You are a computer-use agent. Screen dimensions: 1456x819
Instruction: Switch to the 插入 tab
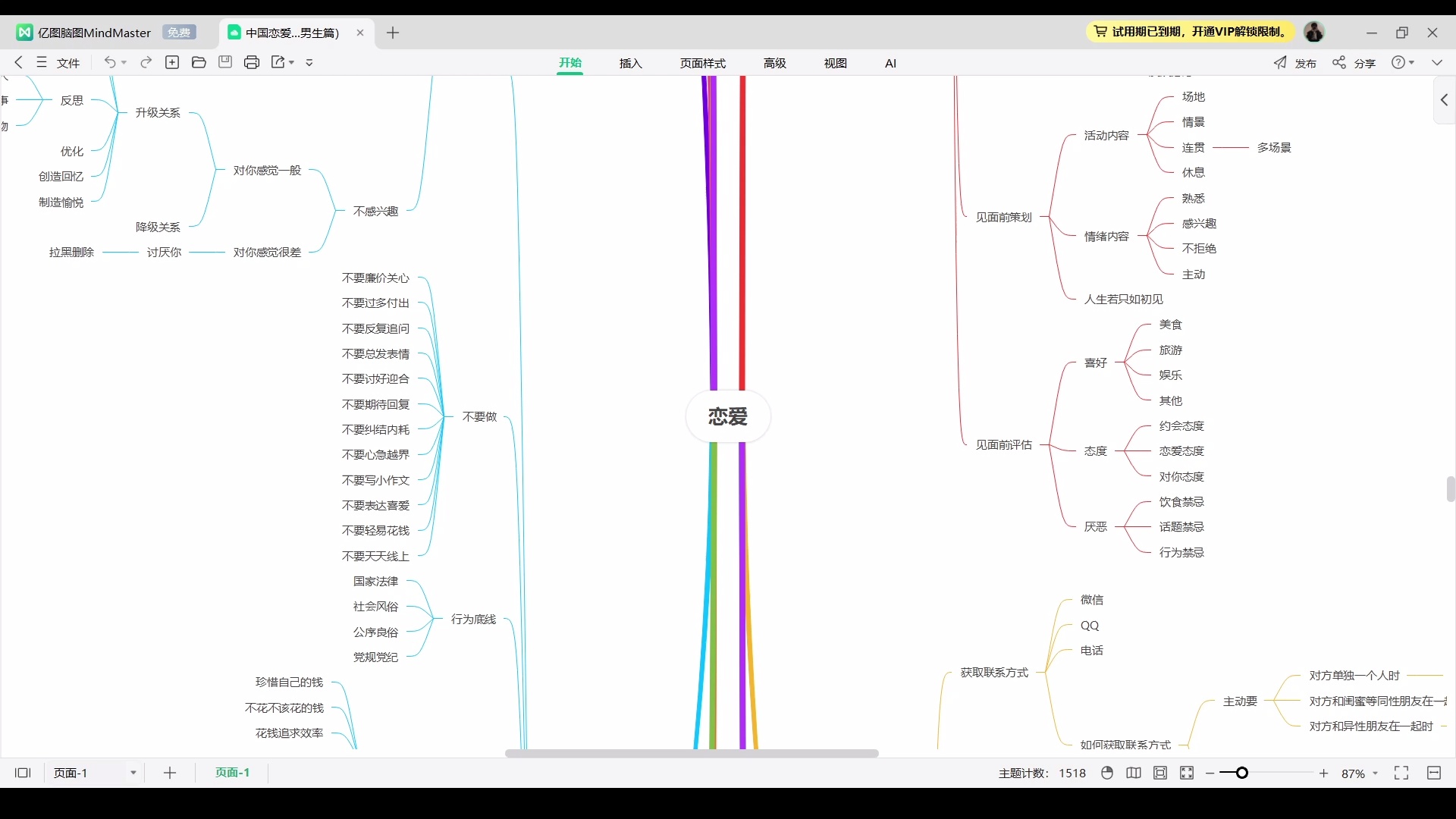point(630,63)
